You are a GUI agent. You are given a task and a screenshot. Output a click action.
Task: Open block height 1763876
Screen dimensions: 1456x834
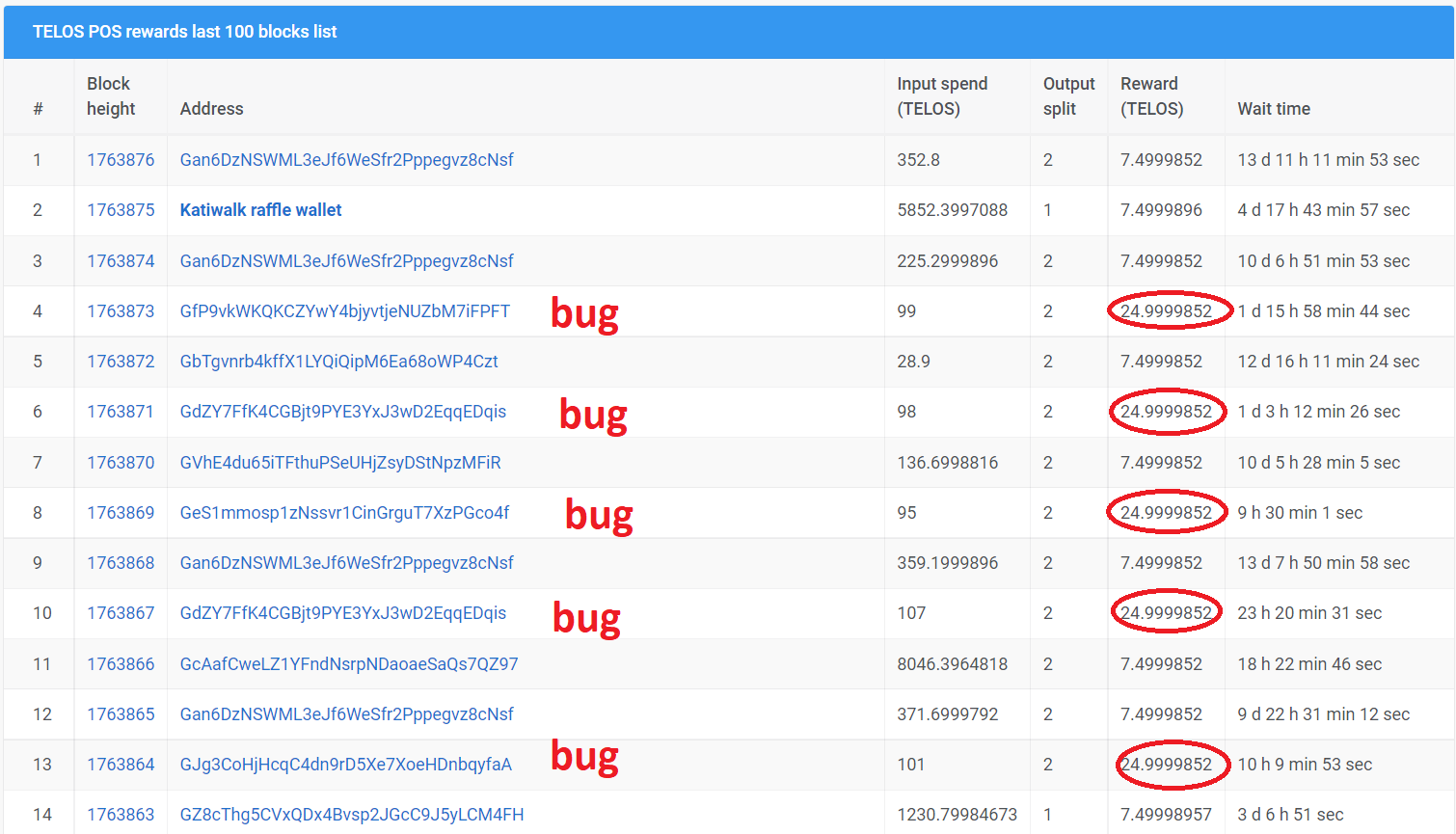121,160
